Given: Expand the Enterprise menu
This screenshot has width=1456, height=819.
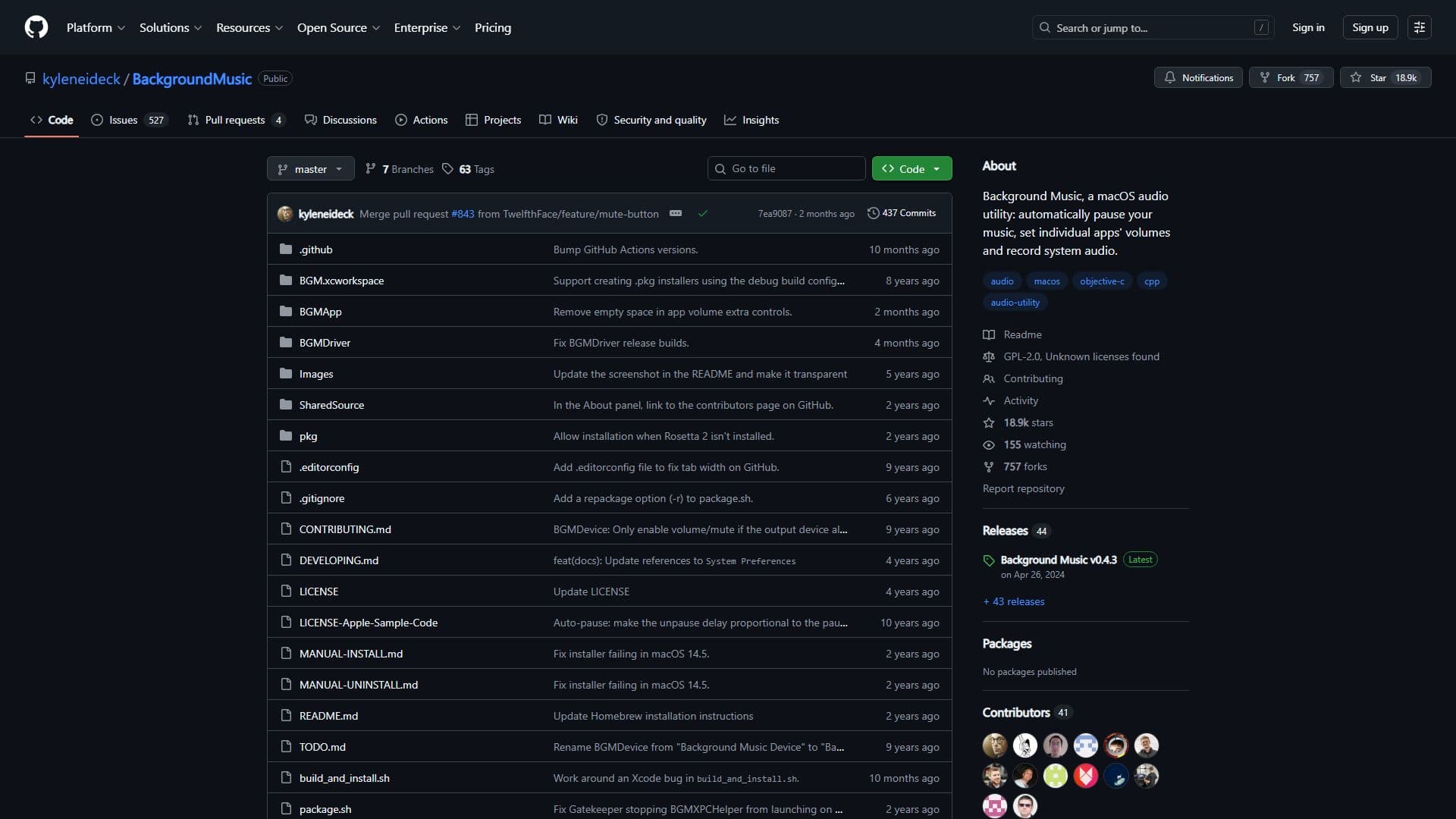Looking at the screenshot, I should coord(427,27).
